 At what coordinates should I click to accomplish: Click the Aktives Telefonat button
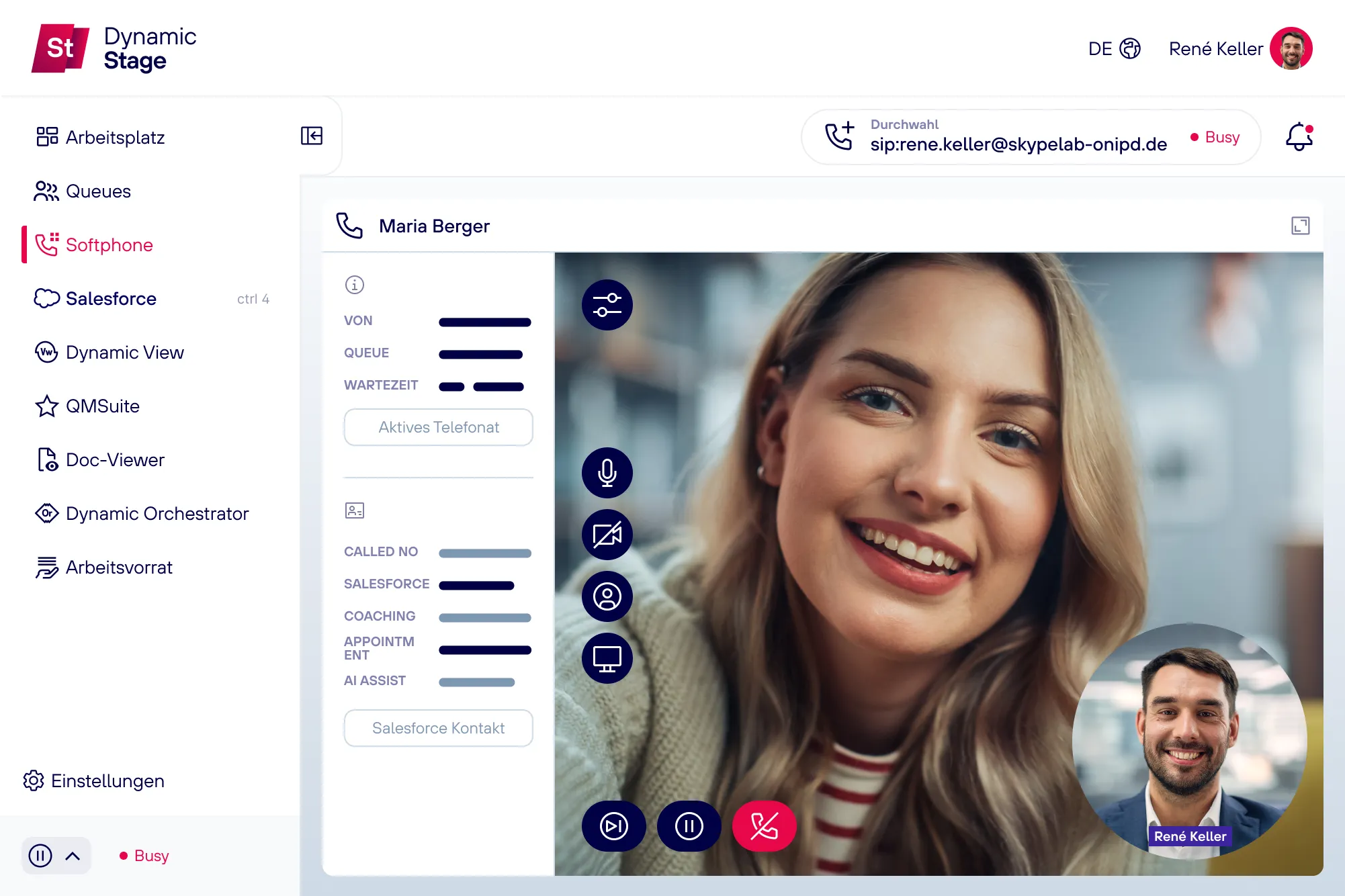click(439, 427)
